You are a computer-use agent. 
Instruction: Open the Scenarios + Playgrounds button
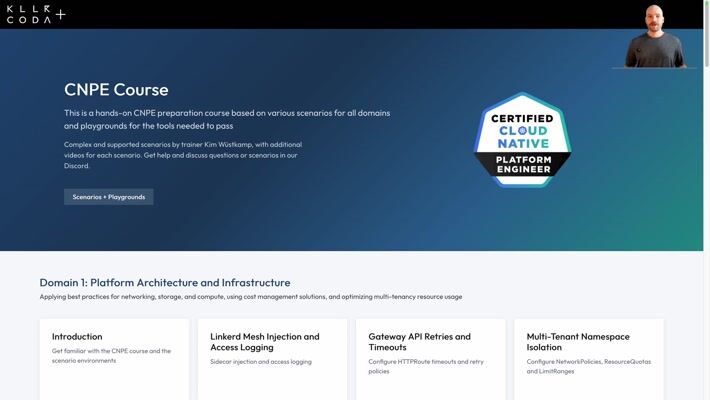(x=109, y=197)
